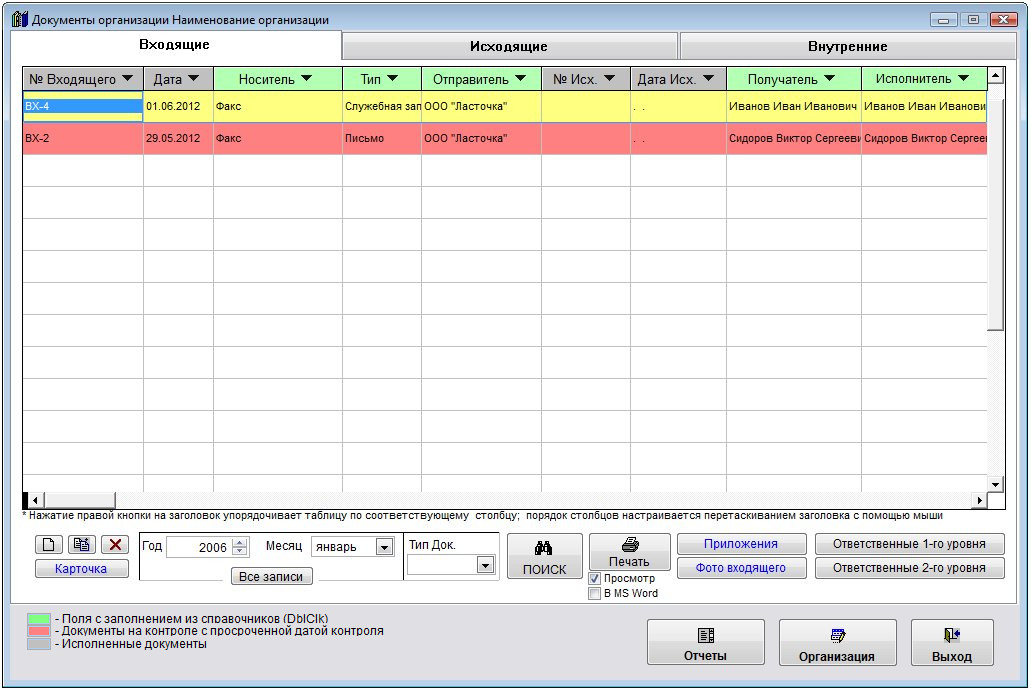The image size is (1031, 688).
Task: Click Иванов Иван Иванович in Получатель column
Action: (794, 107)
